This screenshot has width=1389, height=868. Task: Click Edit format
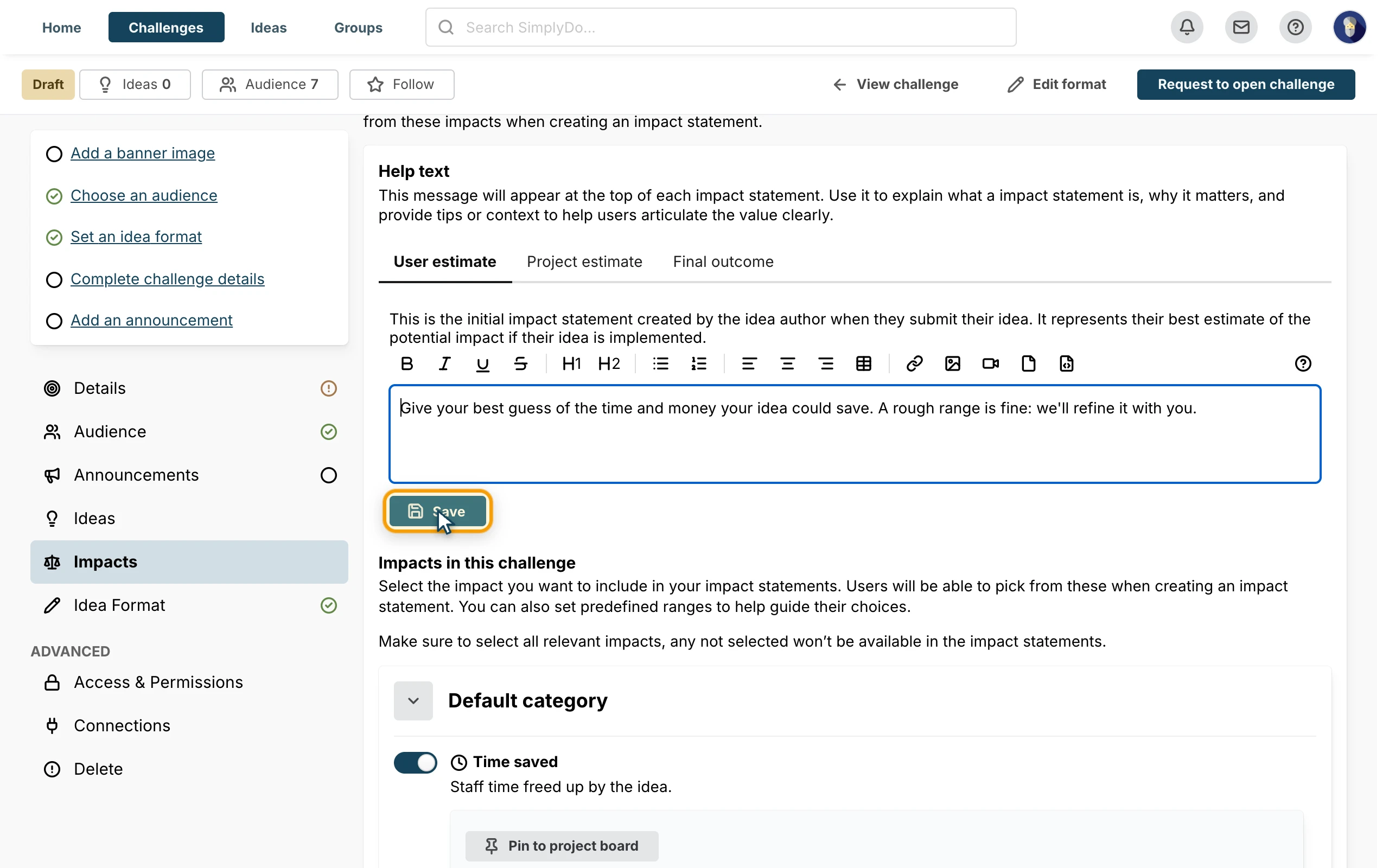click(1057, 85)
